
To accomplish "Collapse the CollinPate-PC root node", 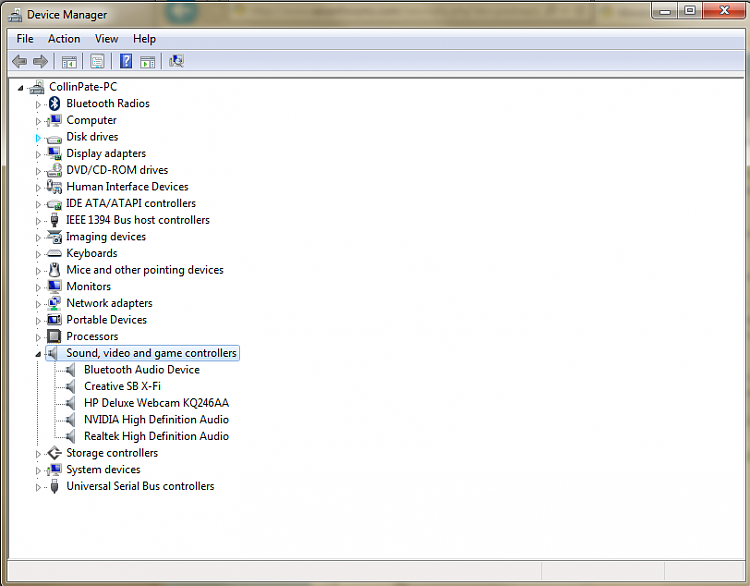I will point(20,88).
